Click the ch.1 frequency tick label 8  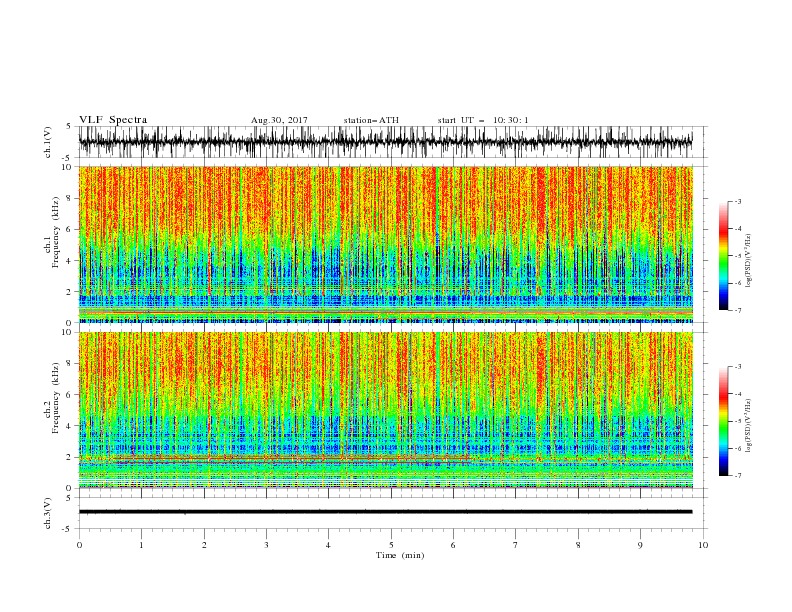[x=70, y=198]
